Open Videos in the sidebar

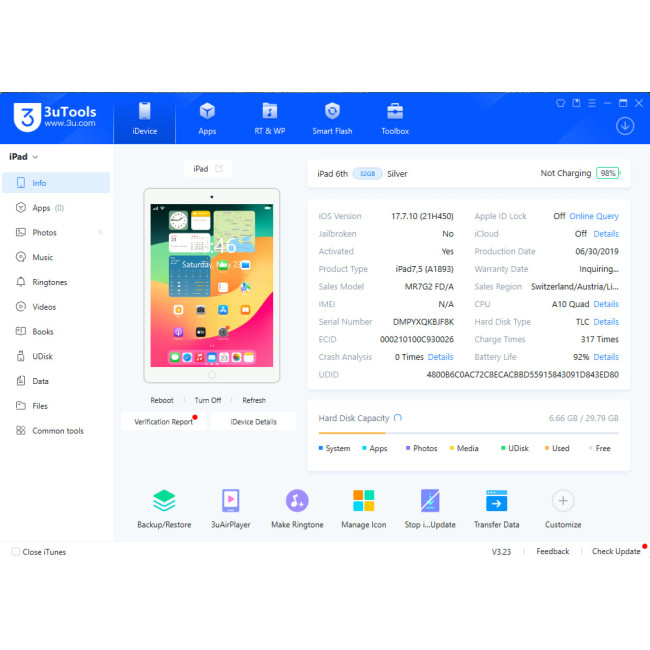(56, 307)
